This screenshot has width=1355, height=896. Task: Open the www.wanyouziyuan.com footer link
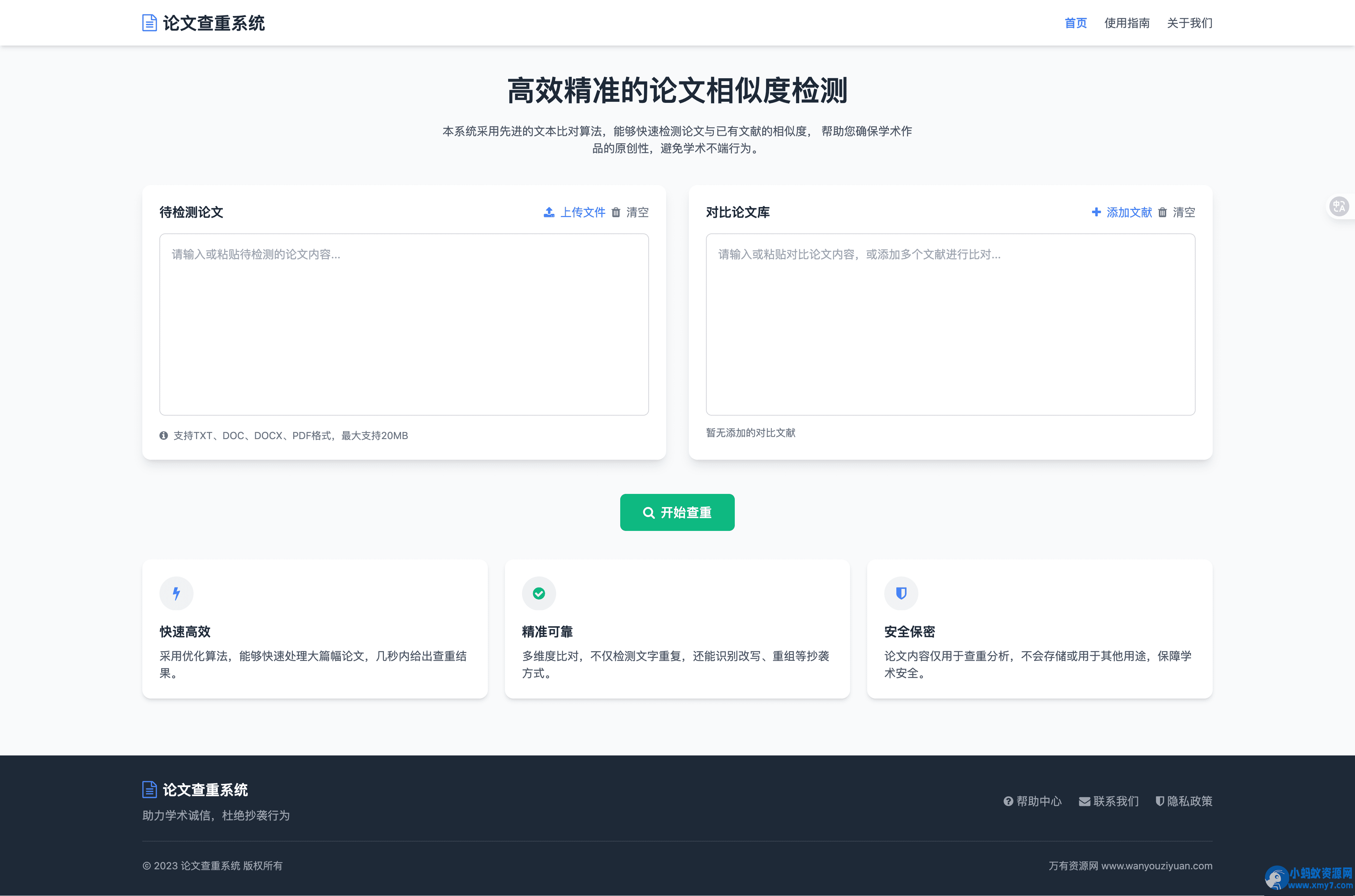1157,866
